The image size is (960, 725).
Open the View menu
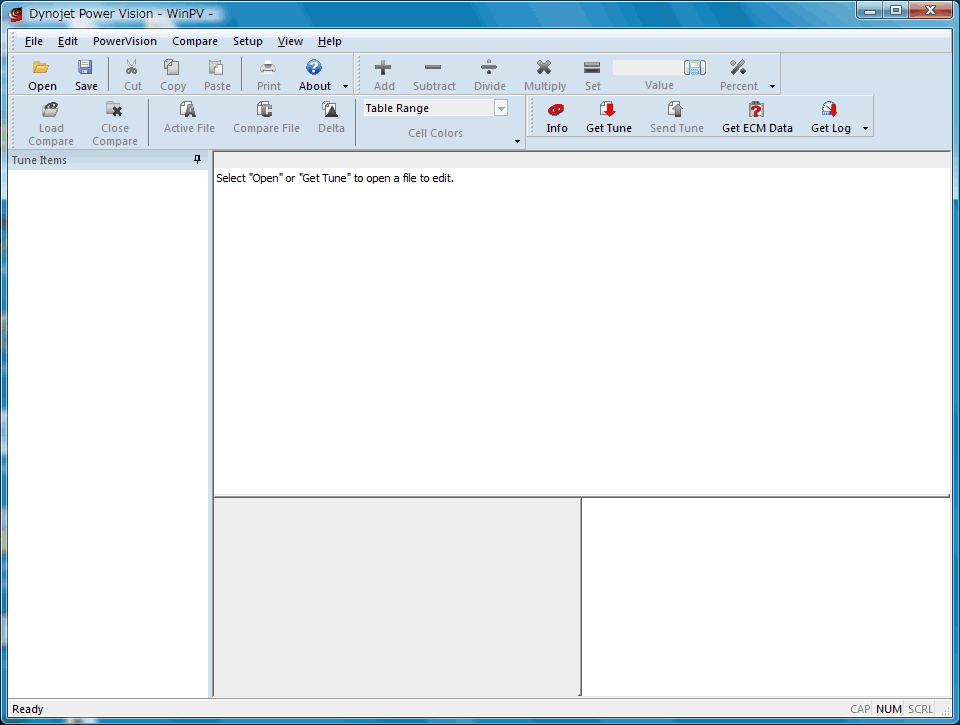[290, 41]
